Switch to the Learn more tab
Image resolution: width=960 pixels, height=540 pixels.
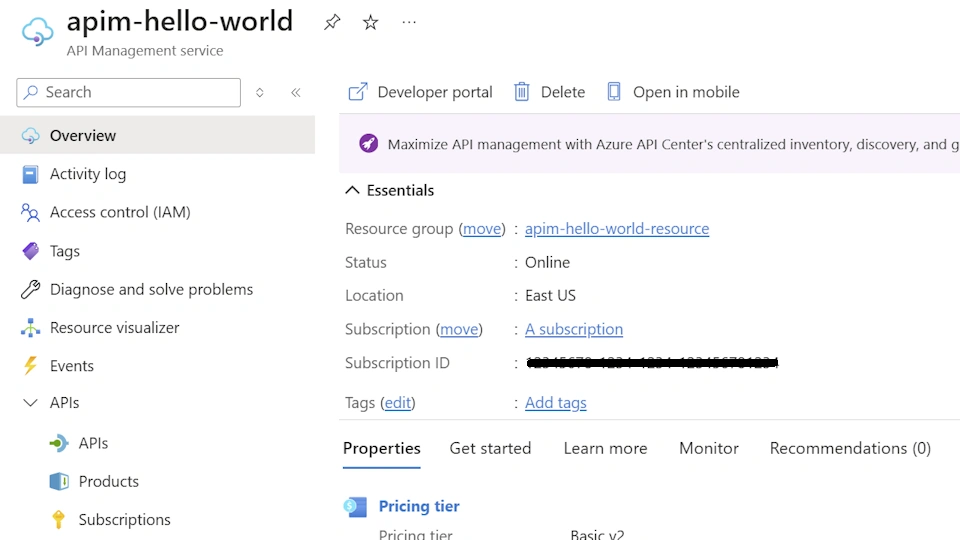click(606, 449)
